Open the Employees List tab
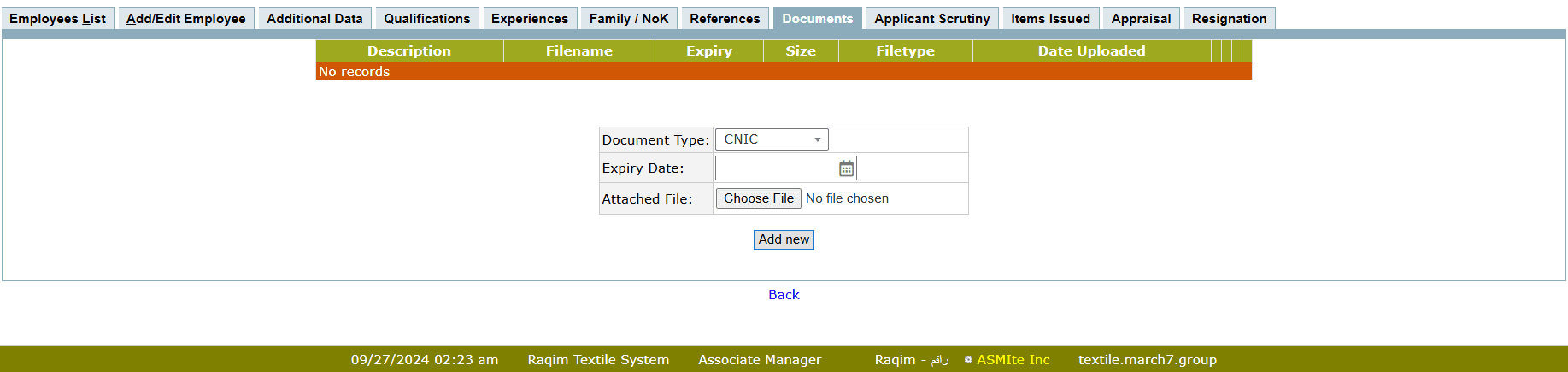Image resolution: width=1568 pixels, height=372 pixels. pyautogui.click(x=57, y=19)
